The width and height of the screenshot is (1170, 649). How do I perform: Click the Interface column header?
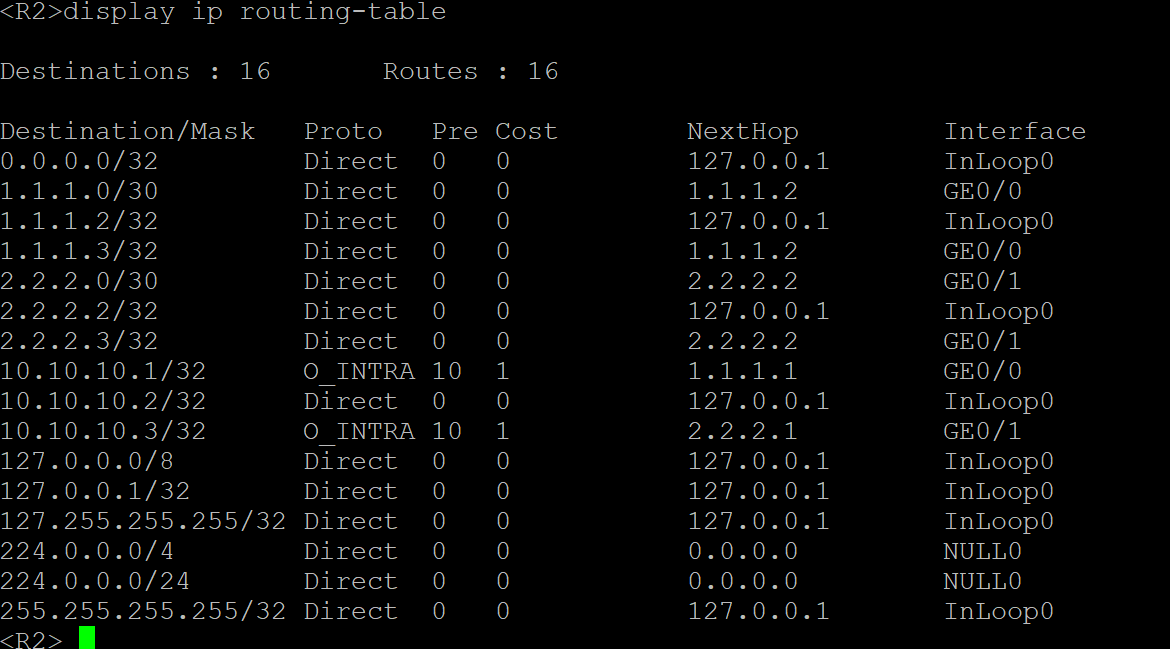point(1014,132)
